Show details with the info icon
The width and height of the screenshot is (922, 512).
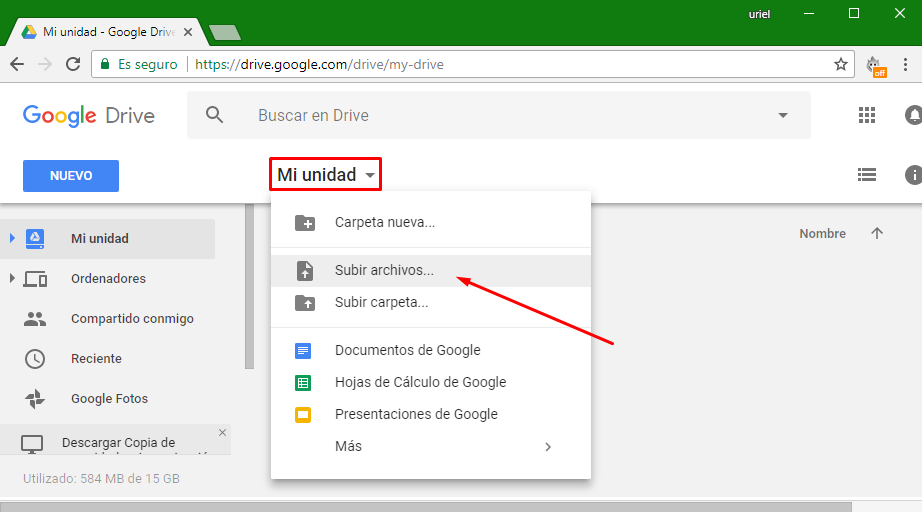point(913,175)
